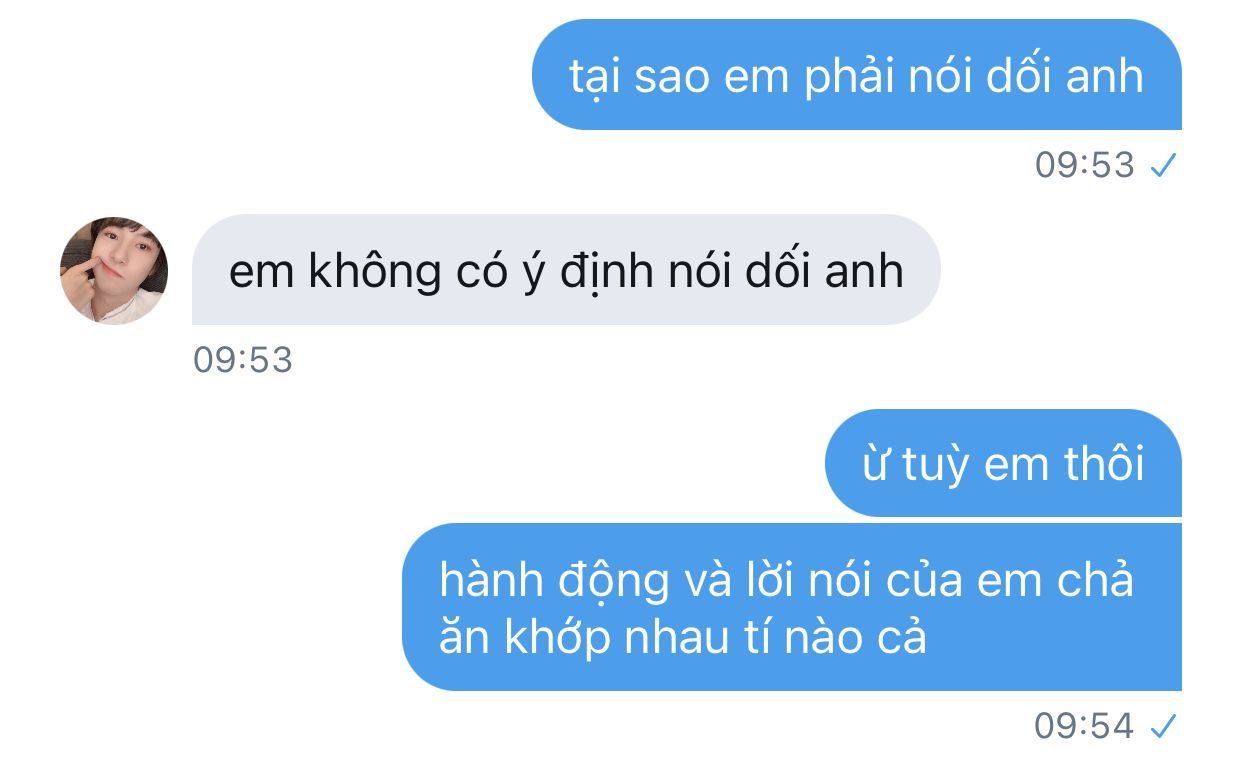Image resolution: width=1242 pixels, height=765 pixels.
Task: Click the 09:53 timestamp under the received message
Action: click(x=243, y=360)
